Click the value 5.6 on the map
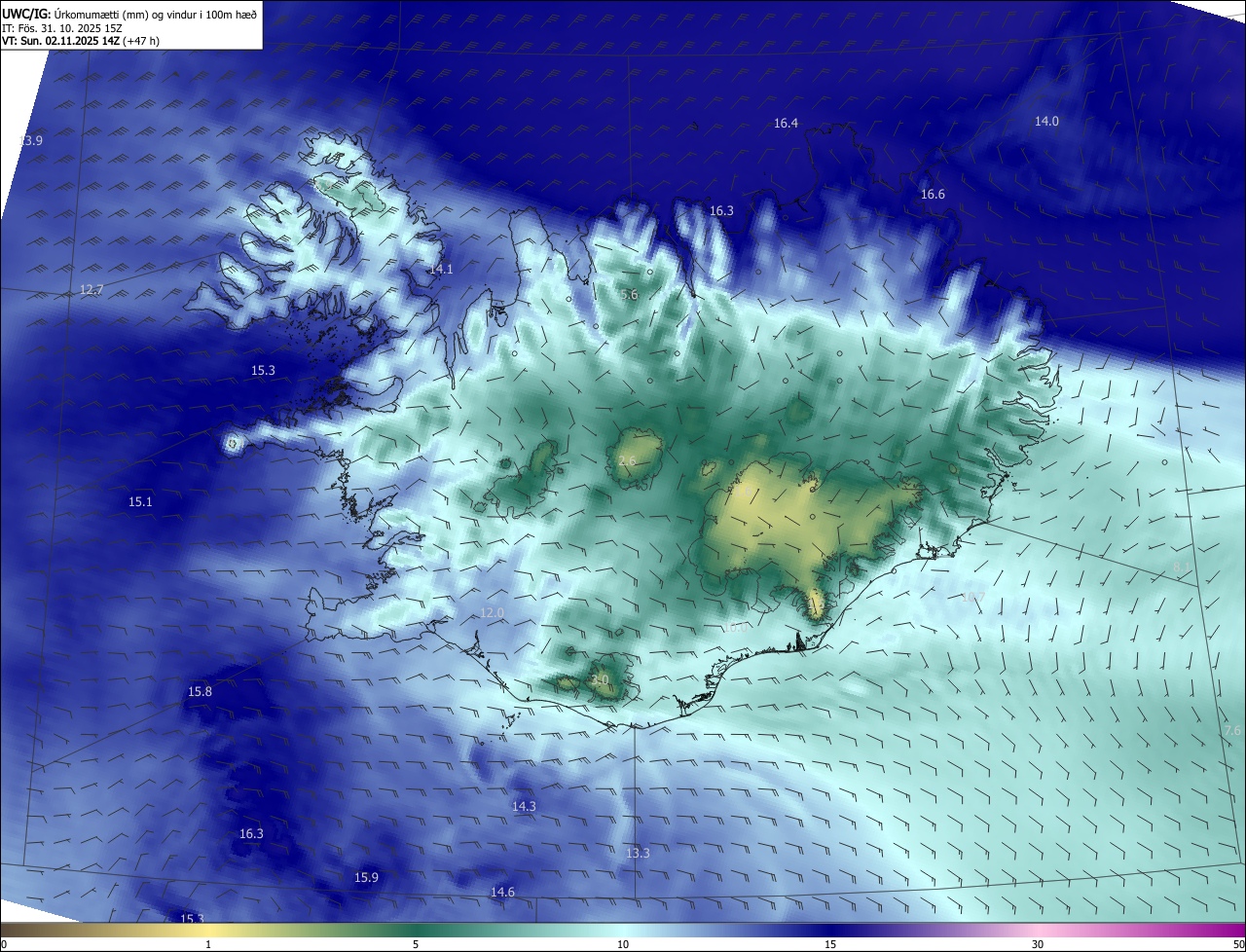The height and width of the screenshot is (952, 1246). coord(629,295)
